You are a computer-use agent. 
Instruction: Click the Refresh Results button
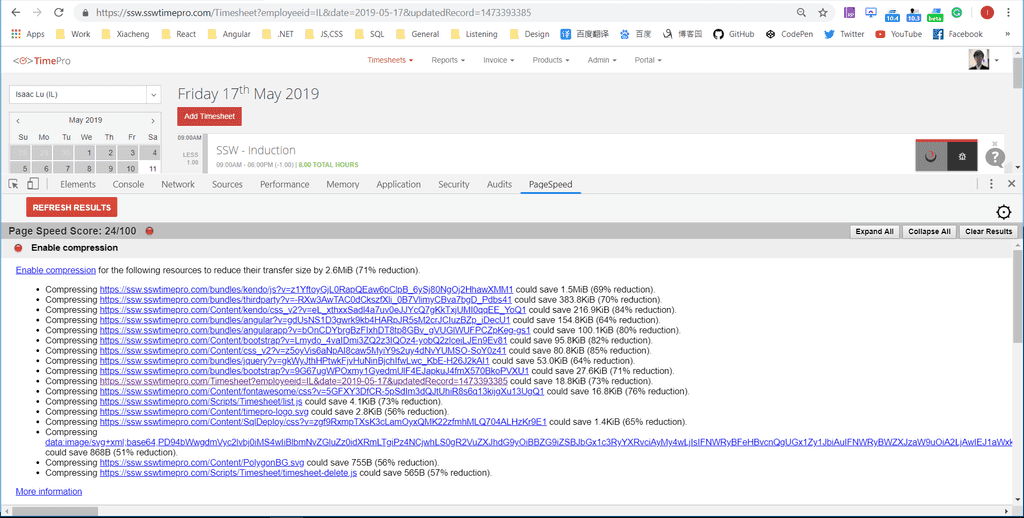(x=71, y=207)
